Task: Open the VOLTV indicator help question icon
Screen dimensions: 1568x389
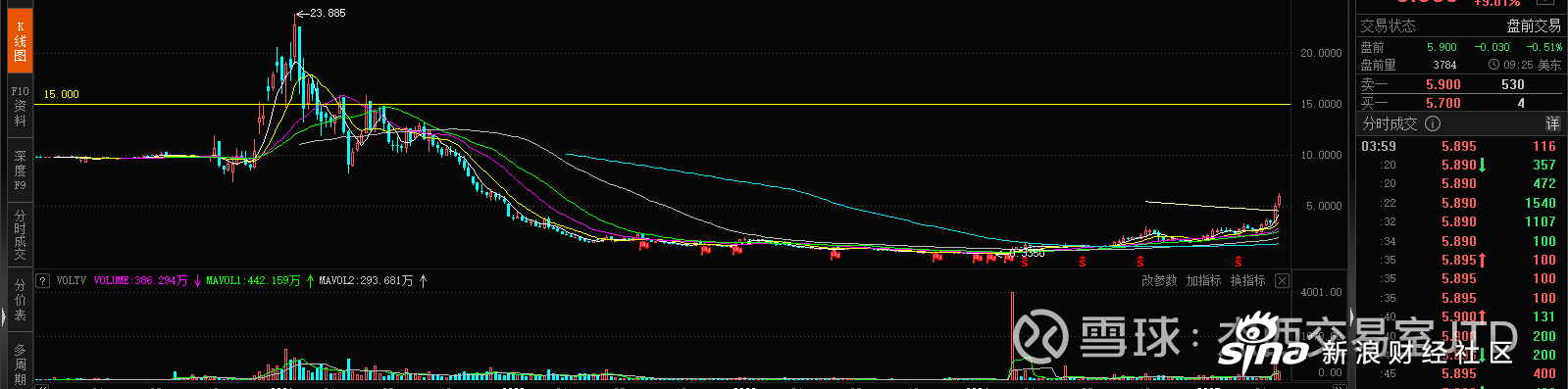Action: pos(43,281)
